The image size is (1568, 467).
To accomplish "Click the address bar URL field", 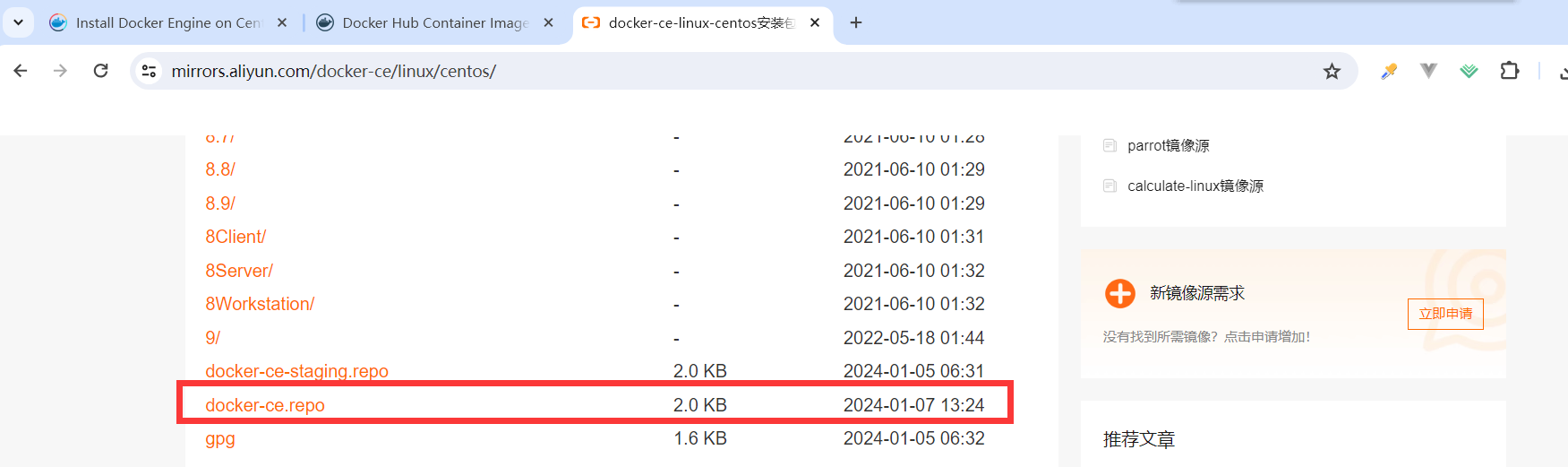I will (734, 71).
